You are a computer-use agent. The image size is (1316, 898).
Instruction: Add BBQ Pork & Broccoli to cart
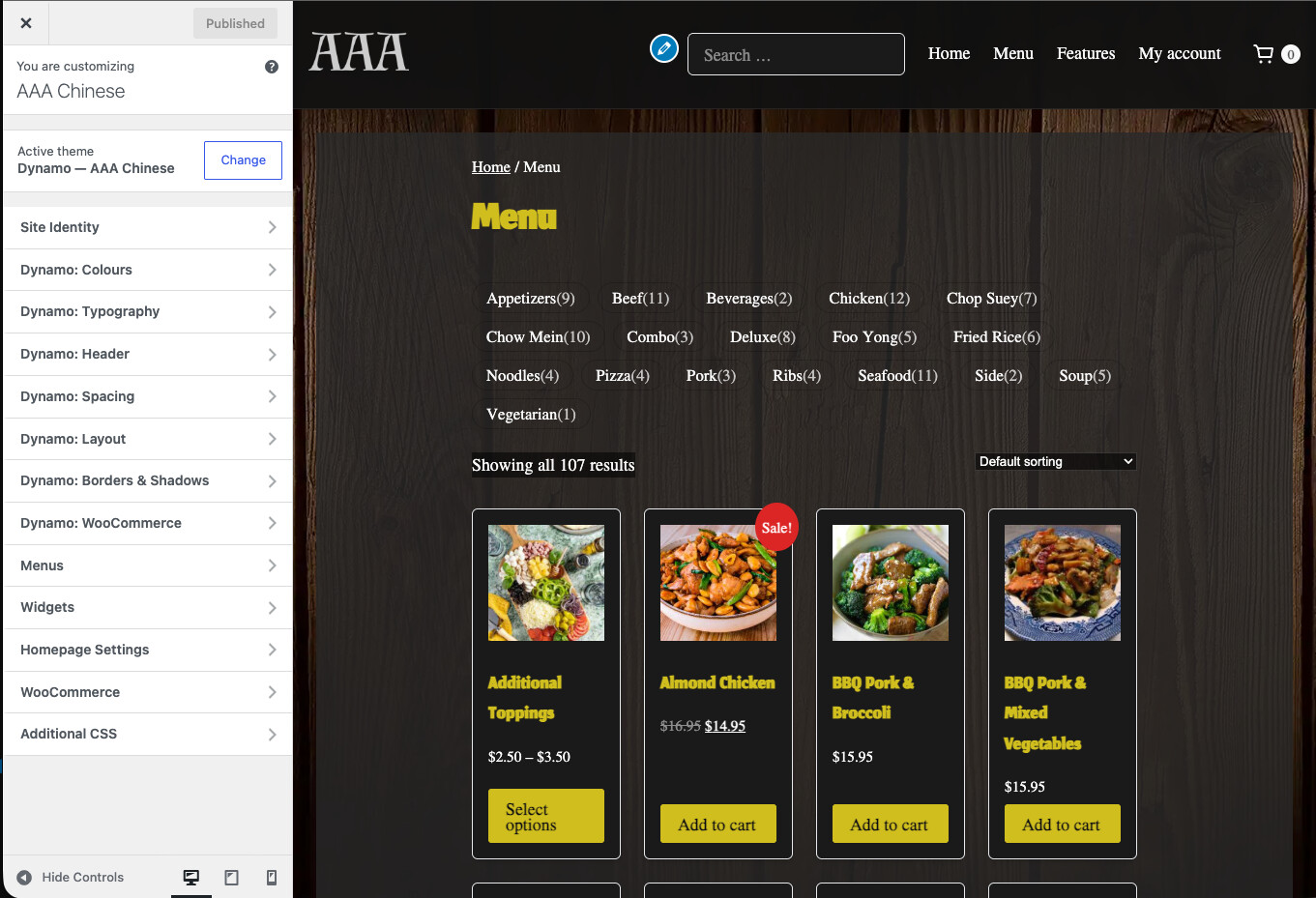tap(891, 824)
